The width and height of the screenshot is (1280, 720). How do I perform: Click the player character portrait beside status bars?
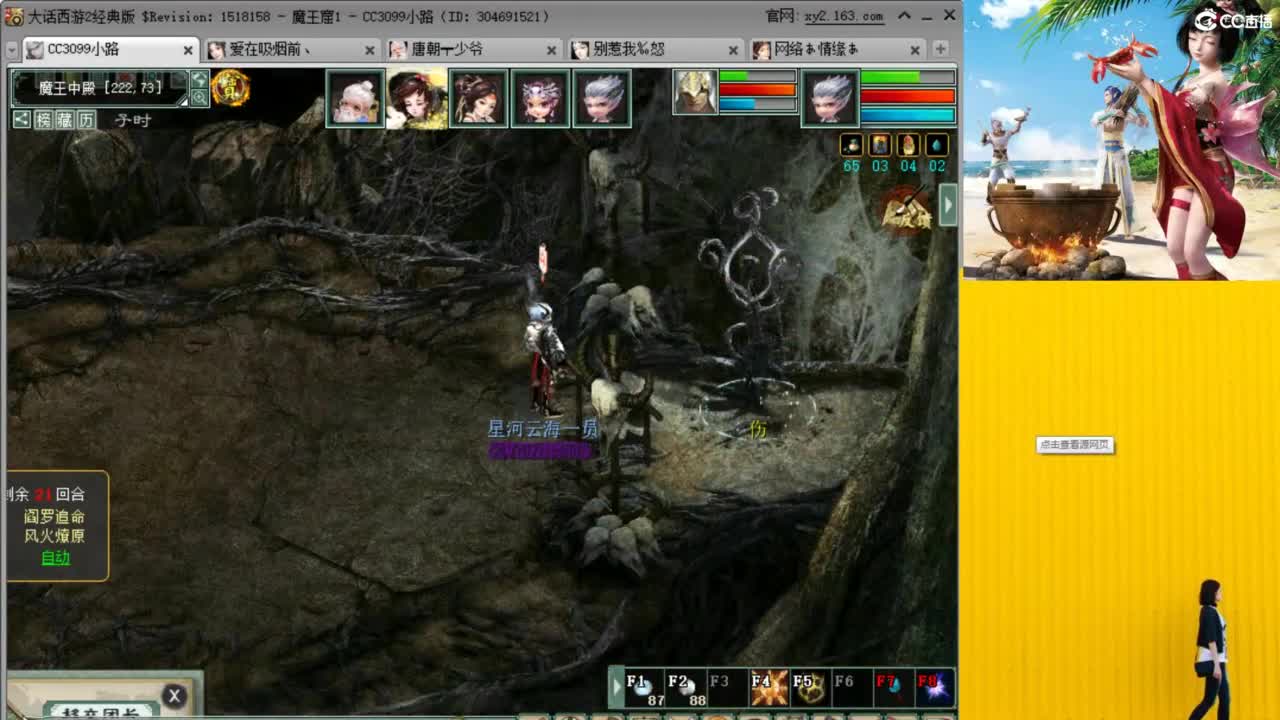(830, 98)
